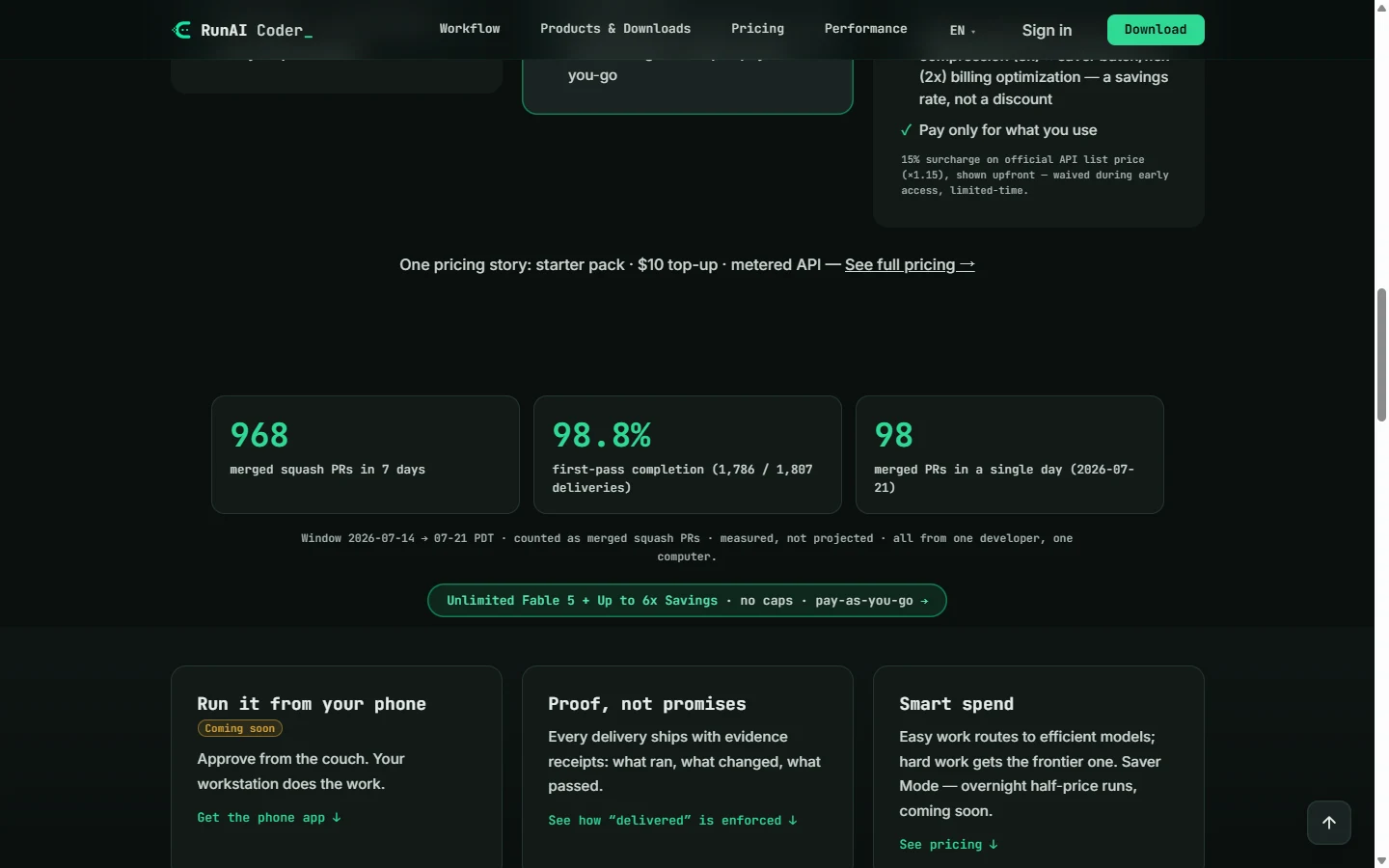Click the See pricing link in Smart spend
Image resolution: width=1389 pixels, height=868 pixels.
click(x=948, y=844)
